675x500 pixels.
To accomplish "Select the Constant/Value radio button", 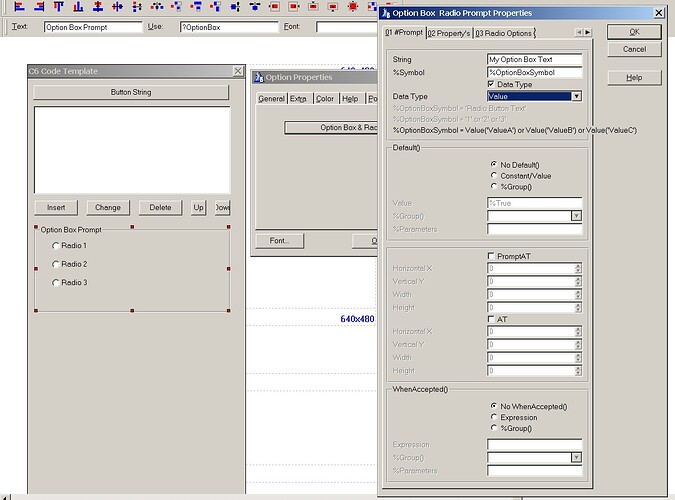I will pyautogui.click(x=494, y=176).
